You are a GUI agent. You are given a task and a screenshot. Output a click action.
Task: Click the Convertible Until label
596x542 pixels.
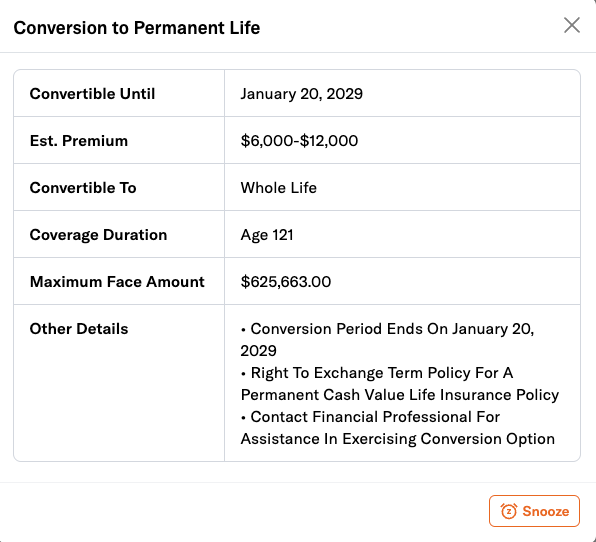coord(92,94)
